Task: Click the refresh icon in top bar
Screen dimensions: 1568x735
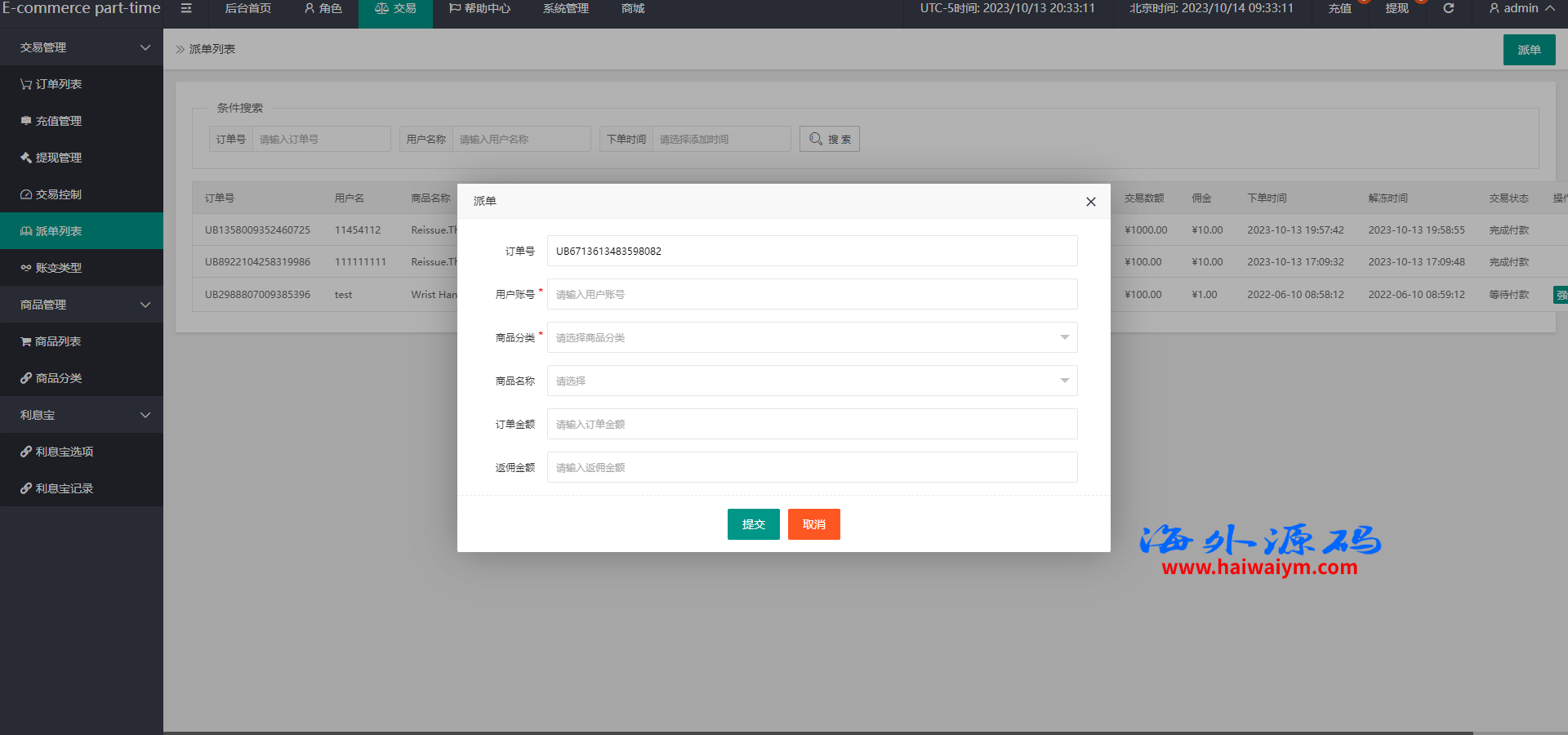Action: coord(1448,8)
